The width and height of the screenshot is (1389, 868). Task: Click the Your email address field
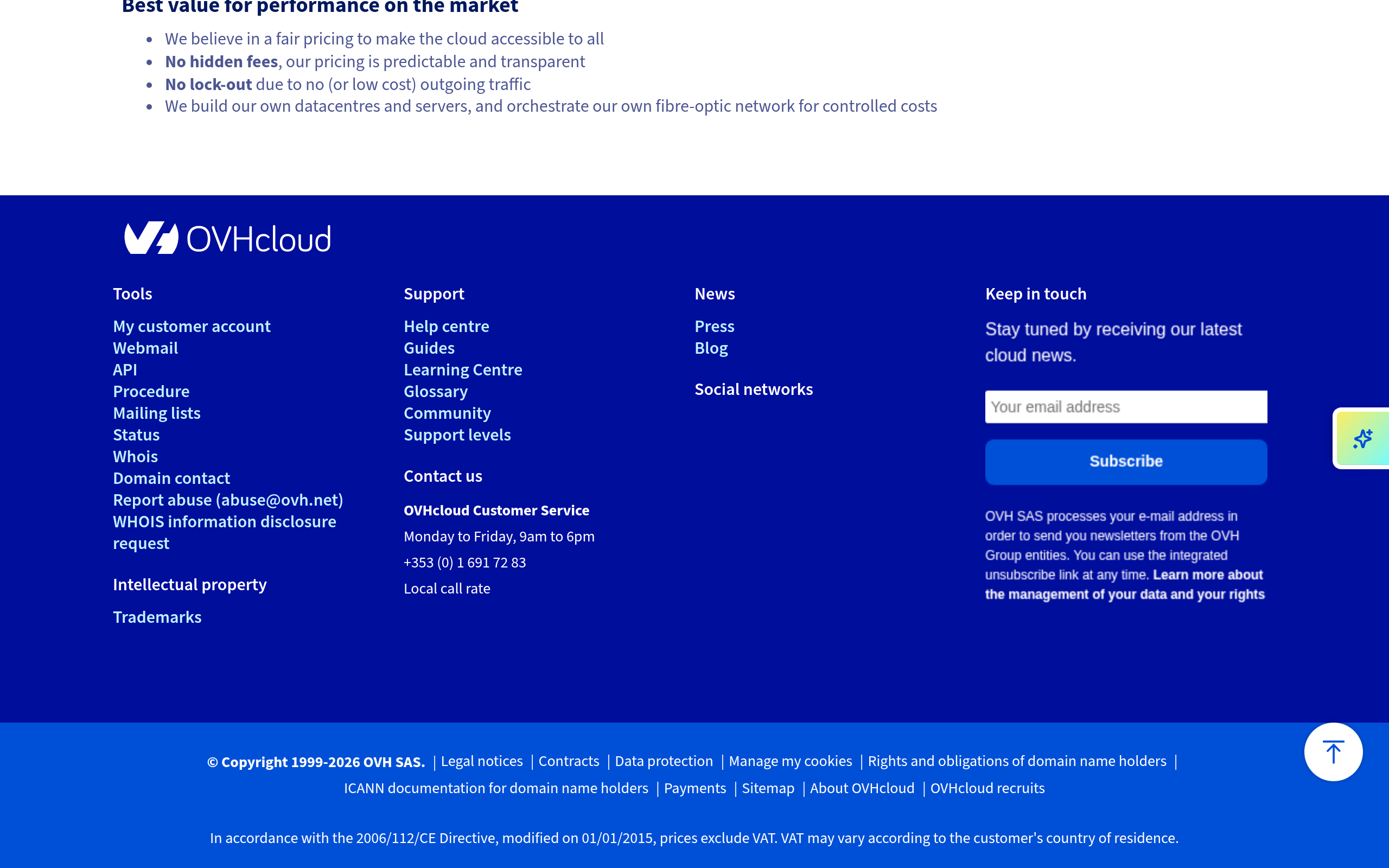tap(1125, 406)
